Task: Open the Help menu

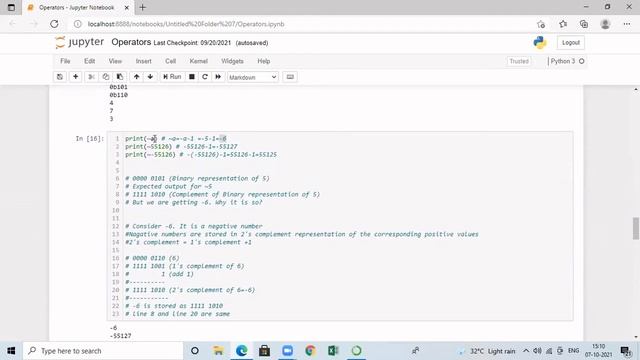Action: (264, 61)
